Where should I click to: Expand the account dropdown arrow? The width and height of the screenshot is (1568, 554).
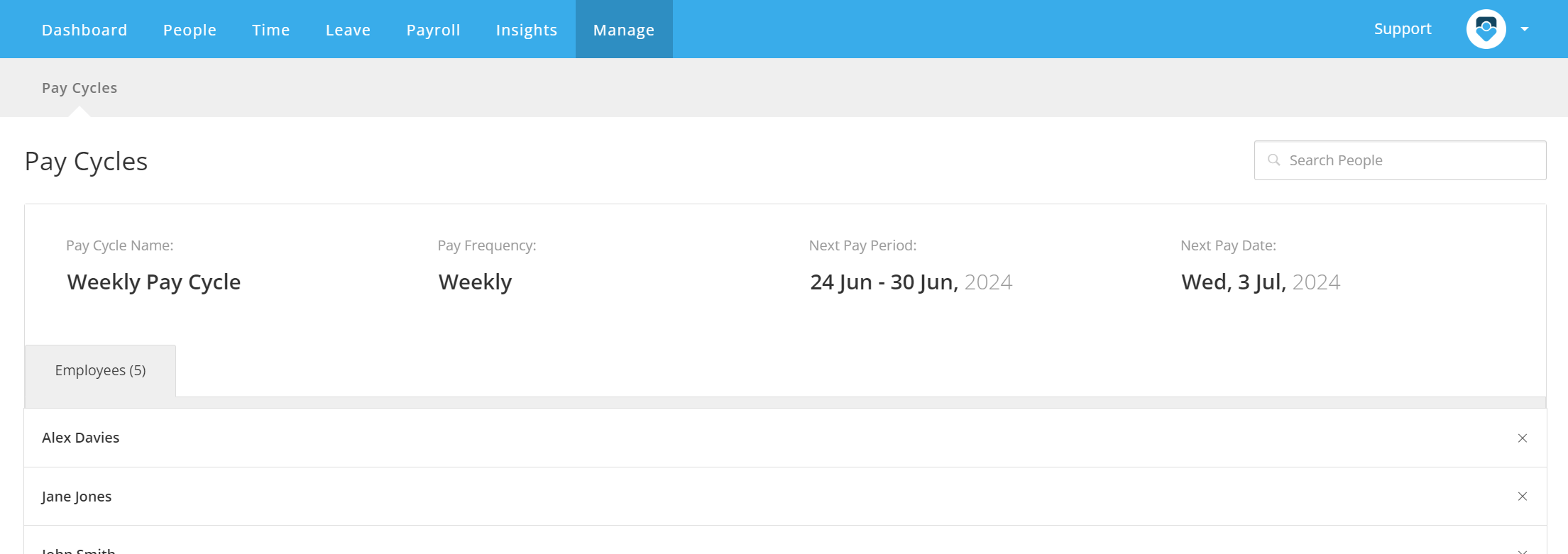[1525, 29]
